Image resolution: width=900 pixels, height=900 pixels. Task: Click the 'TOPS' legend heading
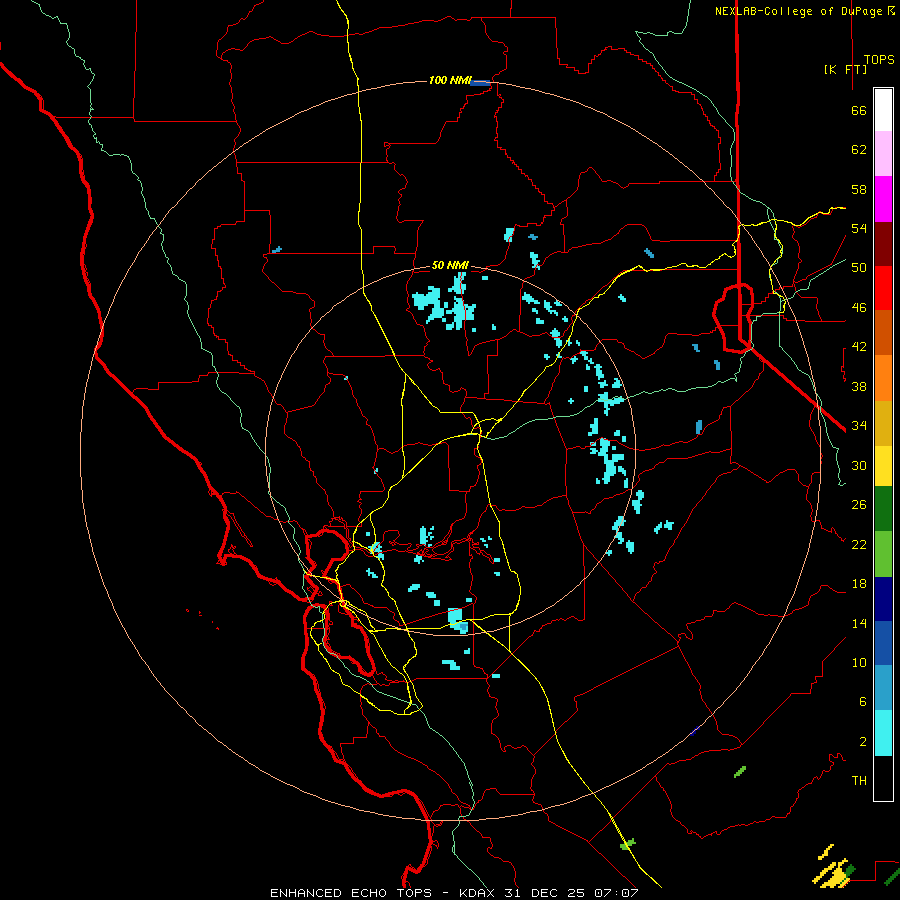[x=879, y=60]
